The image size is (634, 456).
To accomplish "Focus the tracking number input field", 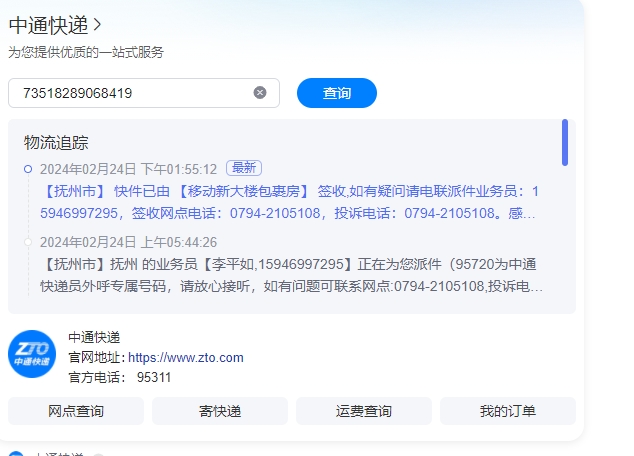I will pos(144,93).
